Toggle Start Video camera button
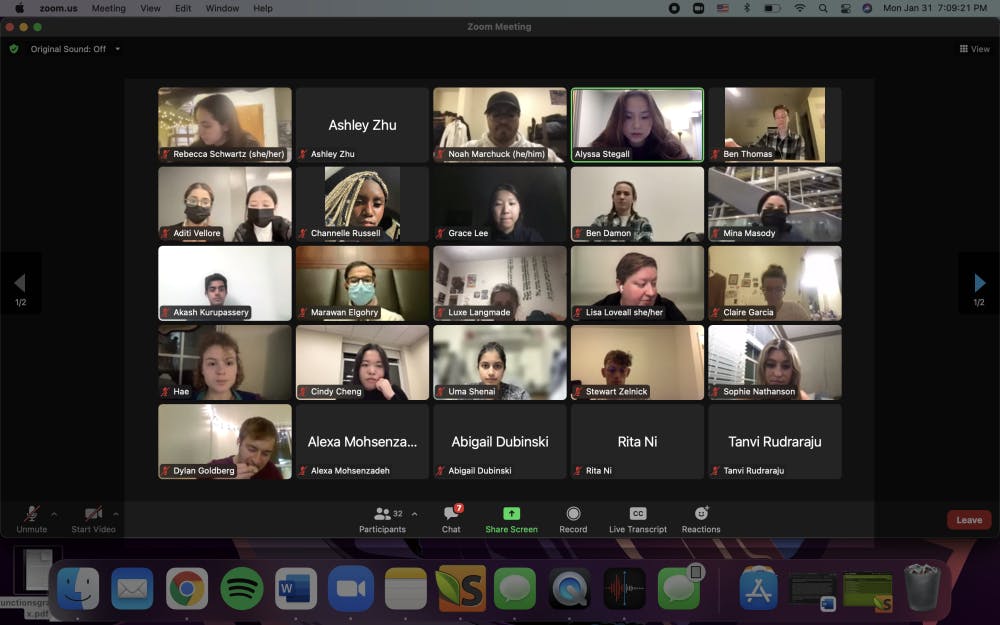This screenshot has width=1000, height=625. [93, 514]
